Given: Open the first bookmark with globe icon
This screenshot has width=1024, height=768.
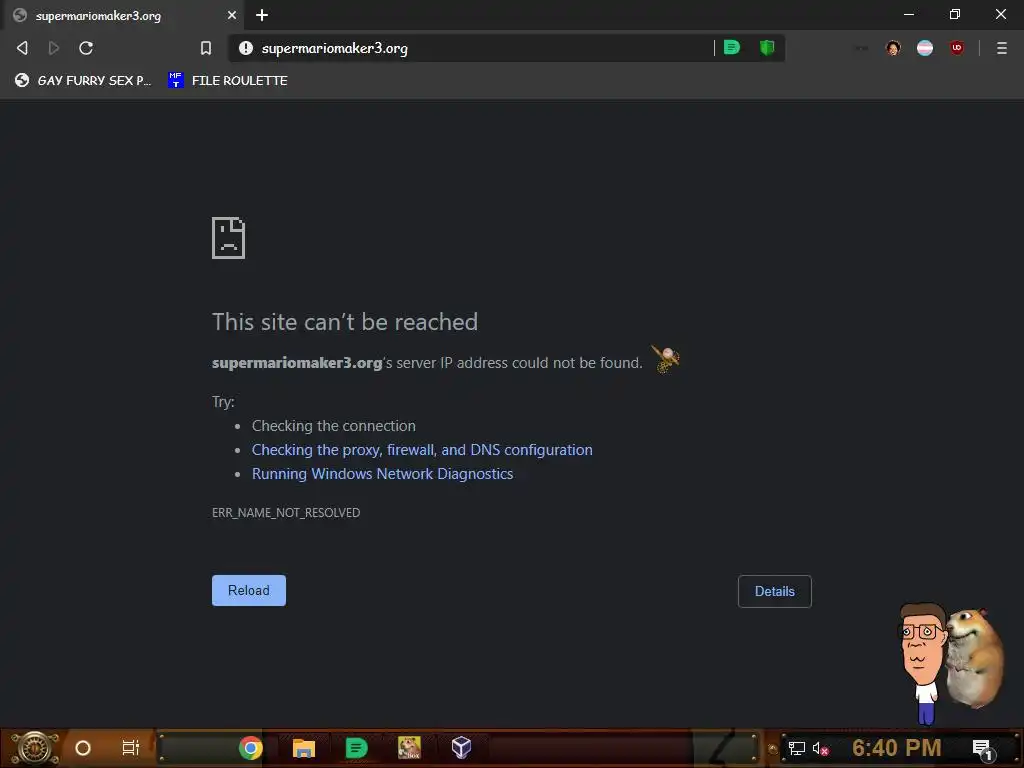Looking at the screenshot, I should coord(83,80).
